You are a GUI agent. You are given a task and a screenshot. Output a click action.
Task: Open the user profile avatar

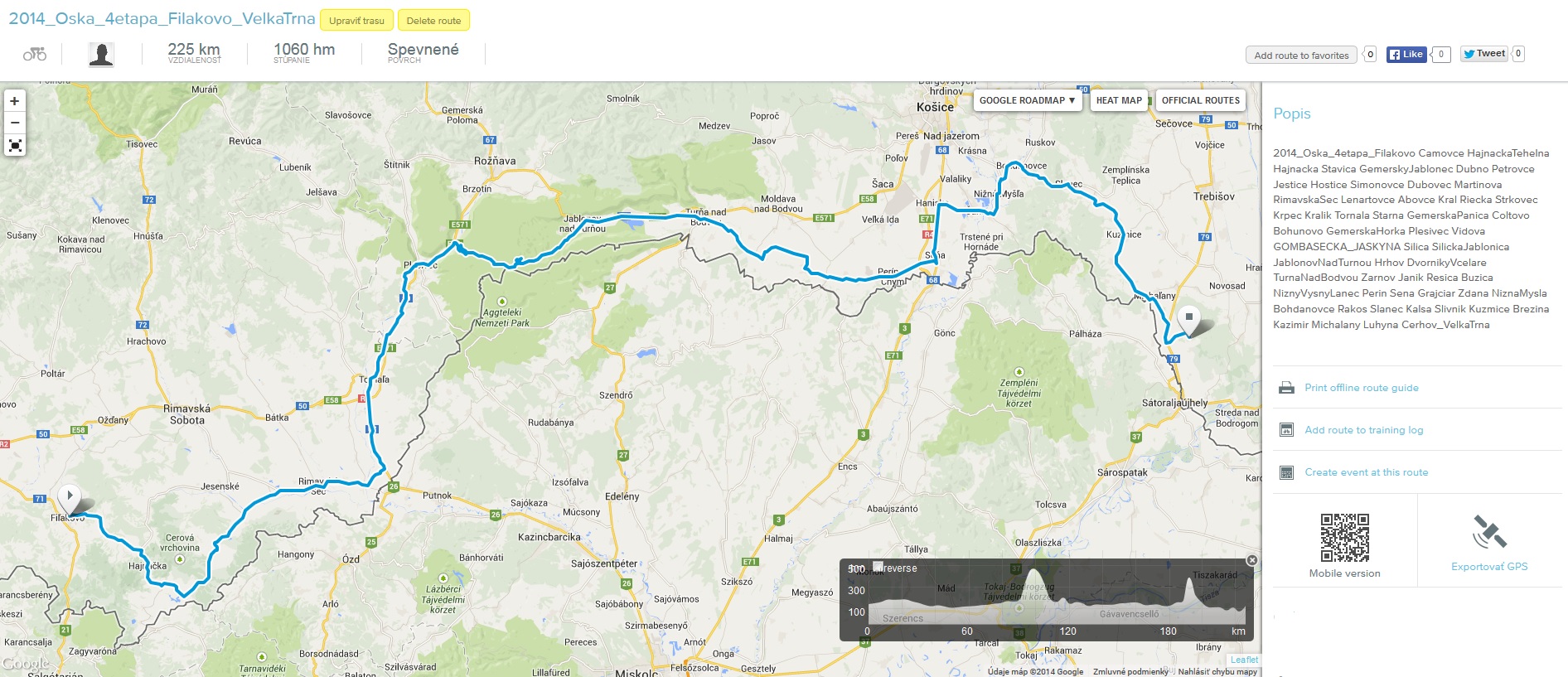[x=101, y=55]
